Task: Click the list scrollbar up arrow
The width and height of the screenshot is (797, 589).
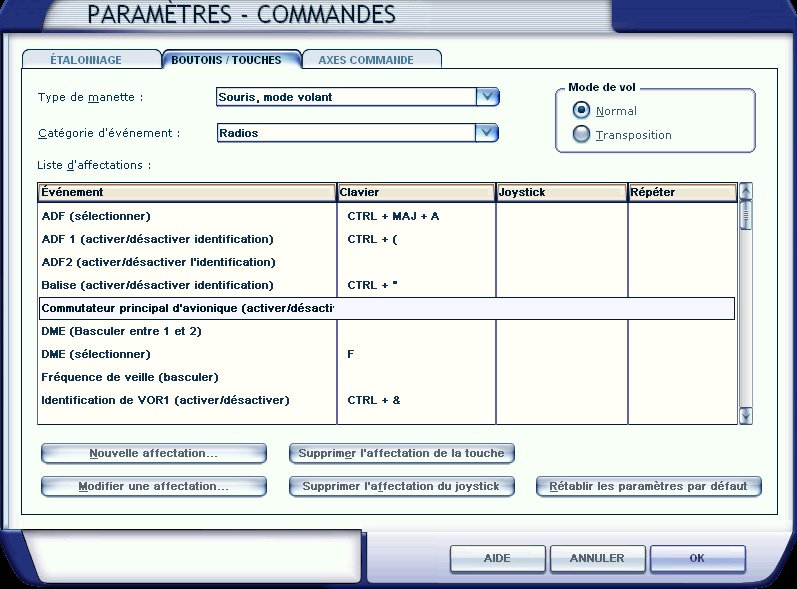Action: pyautogui.click(x=746, y=192)
